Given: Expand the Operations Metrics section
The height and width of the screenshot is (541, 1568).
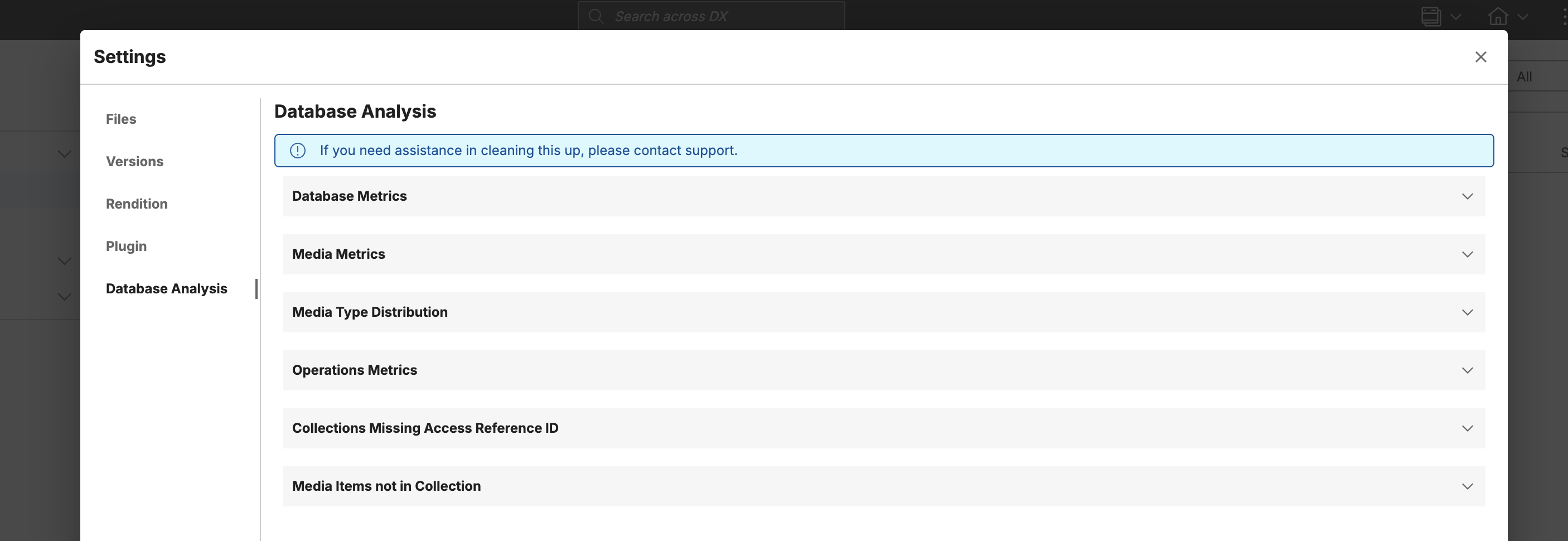Looking at the screenshot, I should [1468, 370].
